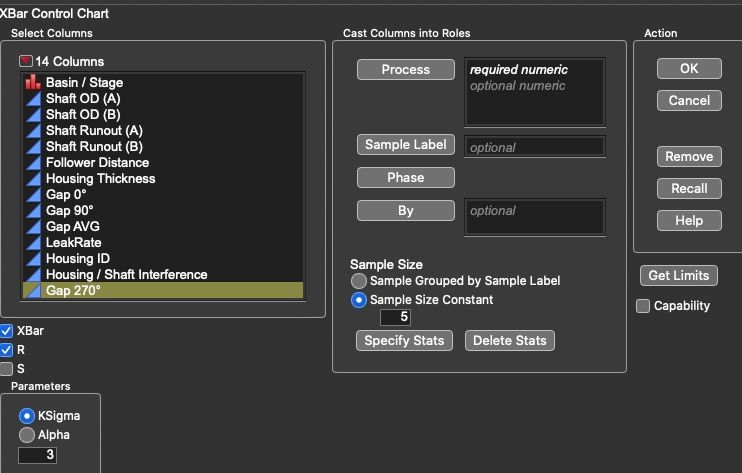Click the sample size constant value field
742x473 pixels.
(395, 317)
